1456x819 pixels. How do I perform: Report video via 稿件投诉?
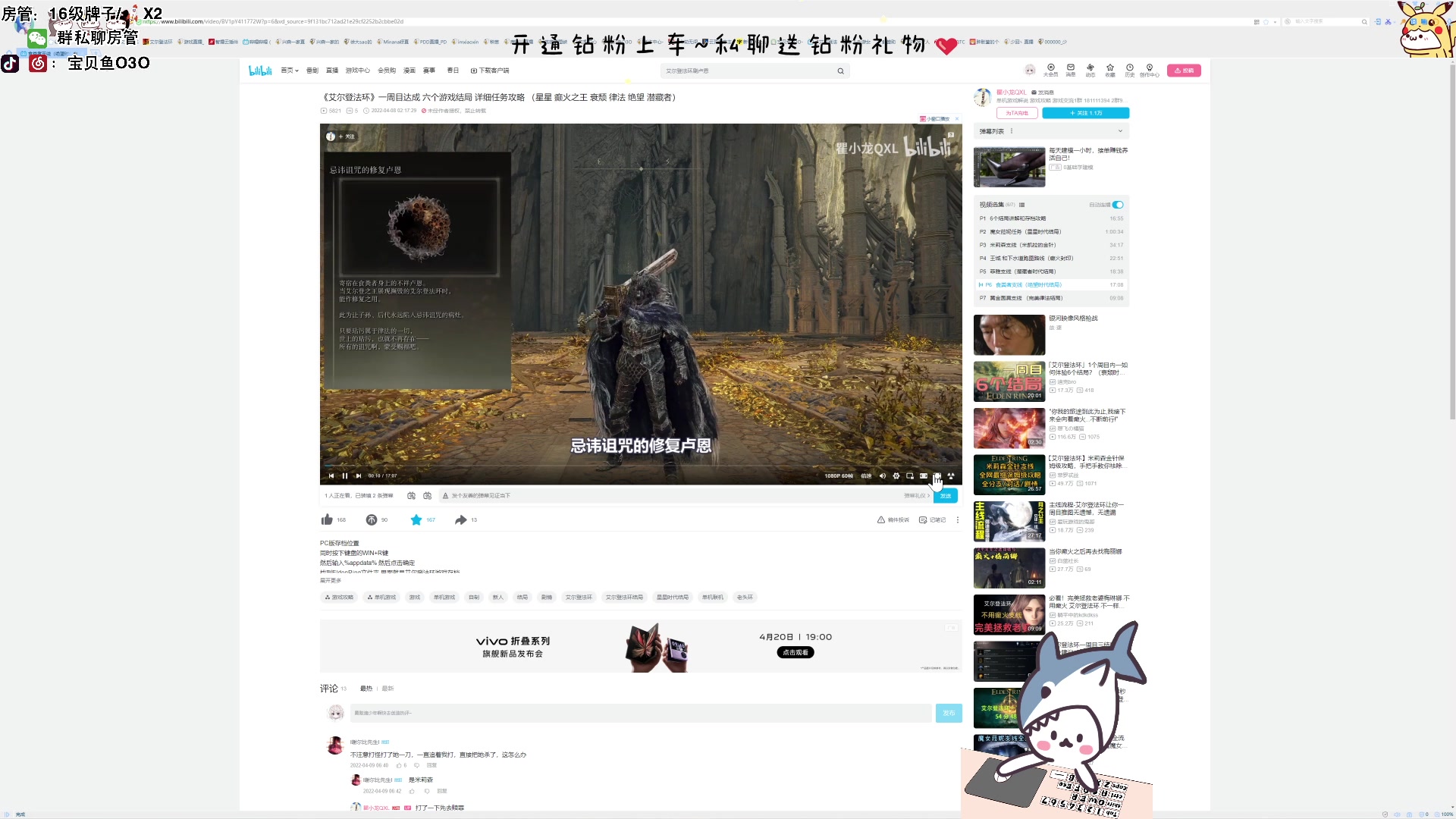893,520
